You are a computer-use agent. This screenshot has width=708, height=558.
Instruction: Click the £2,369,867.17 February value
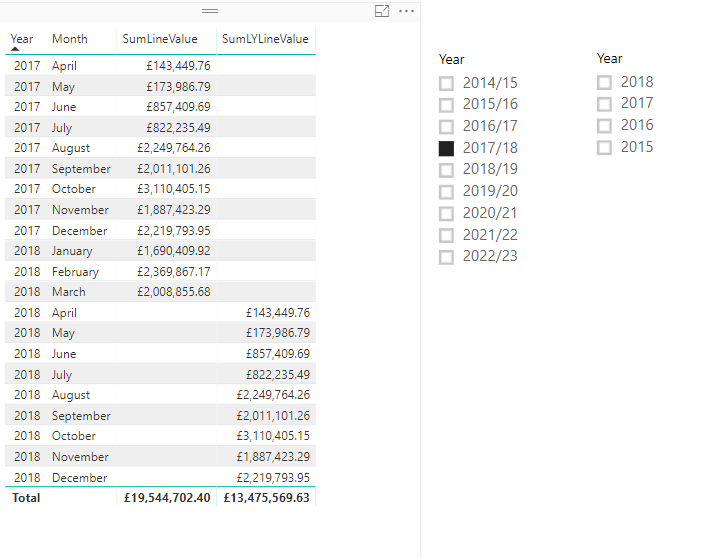click(x=173, y=271)
